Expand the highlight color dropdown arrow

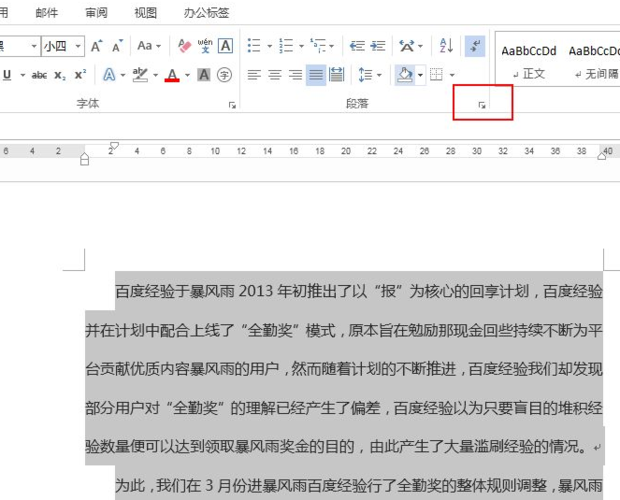[x=155, y=75]
